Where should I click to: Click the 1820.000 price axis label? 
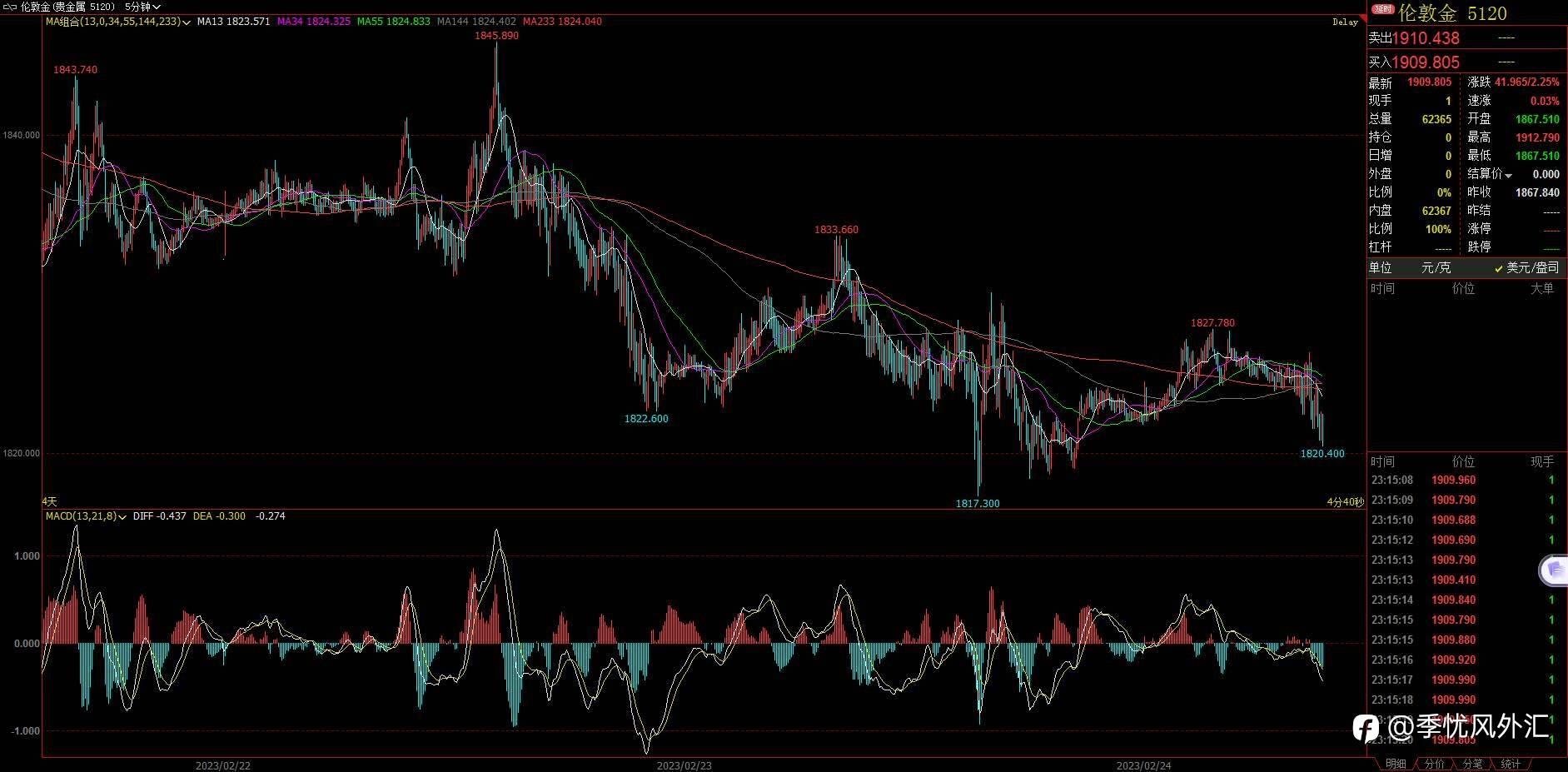[x=21, y=454]
